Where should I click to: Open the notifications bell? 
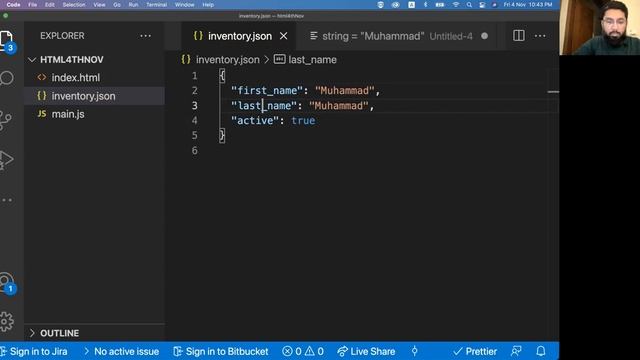click(x=541, y=351)
